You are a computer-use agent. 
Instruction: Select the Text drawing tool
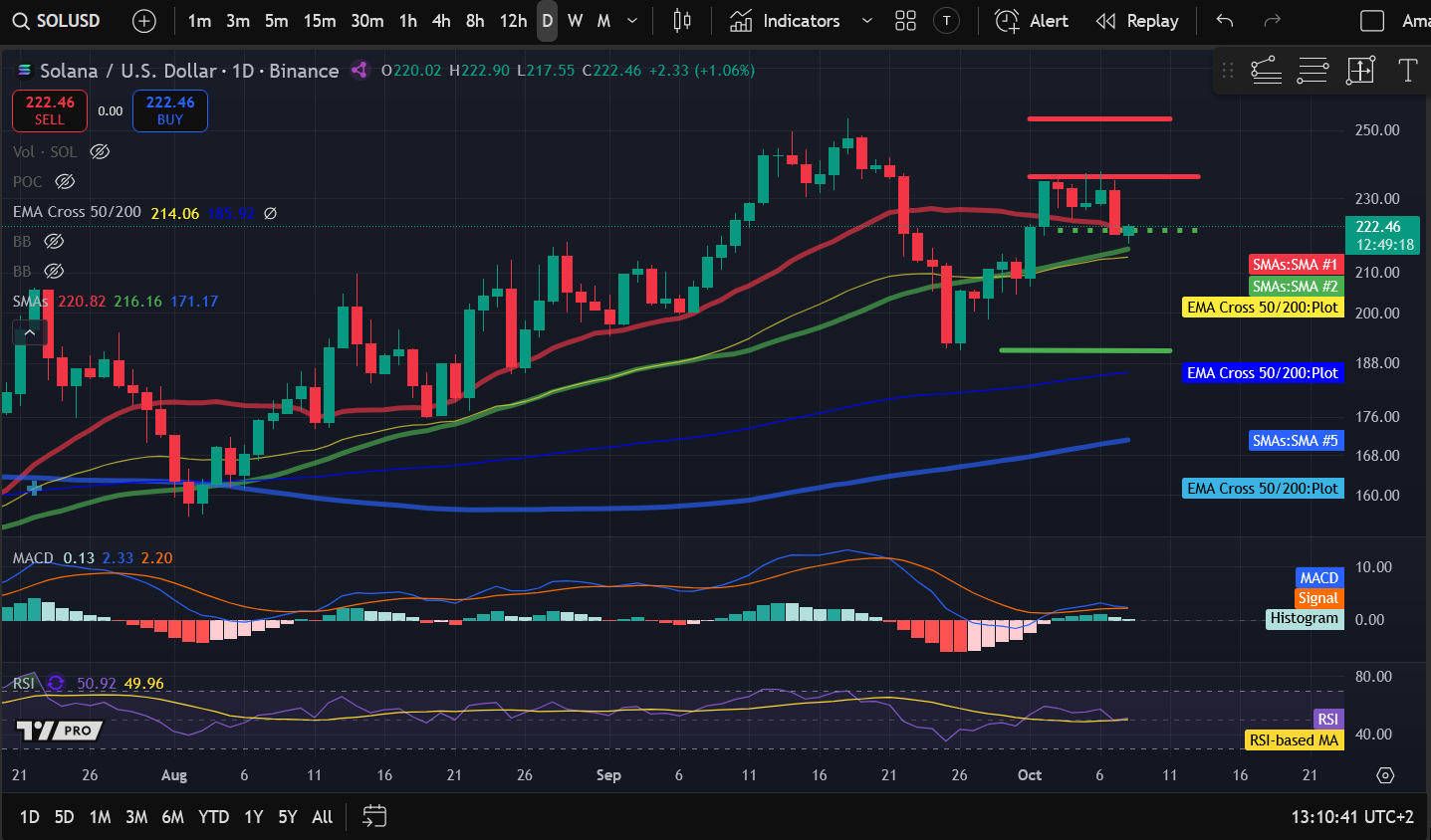tap(1408, 70)
